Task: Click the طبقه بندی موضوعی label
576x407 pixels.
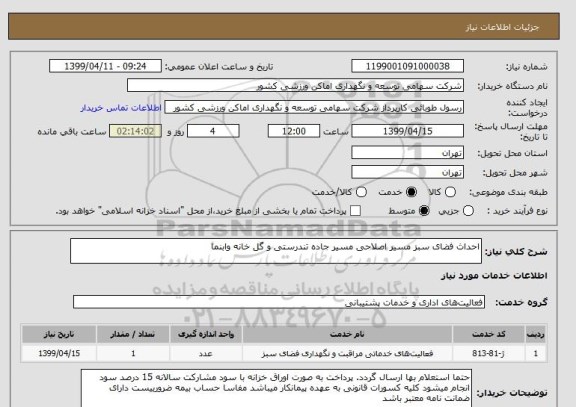Action: (508, 192)
